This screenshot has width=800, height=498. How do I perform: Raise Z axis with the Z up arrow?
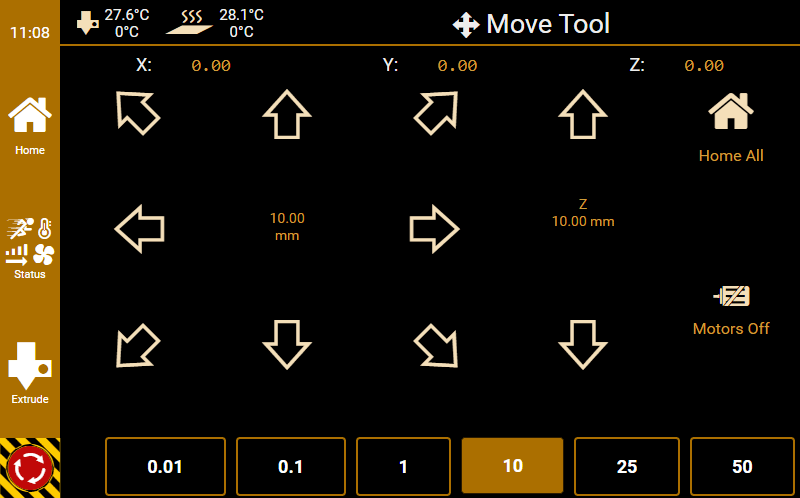click(583, 114)
